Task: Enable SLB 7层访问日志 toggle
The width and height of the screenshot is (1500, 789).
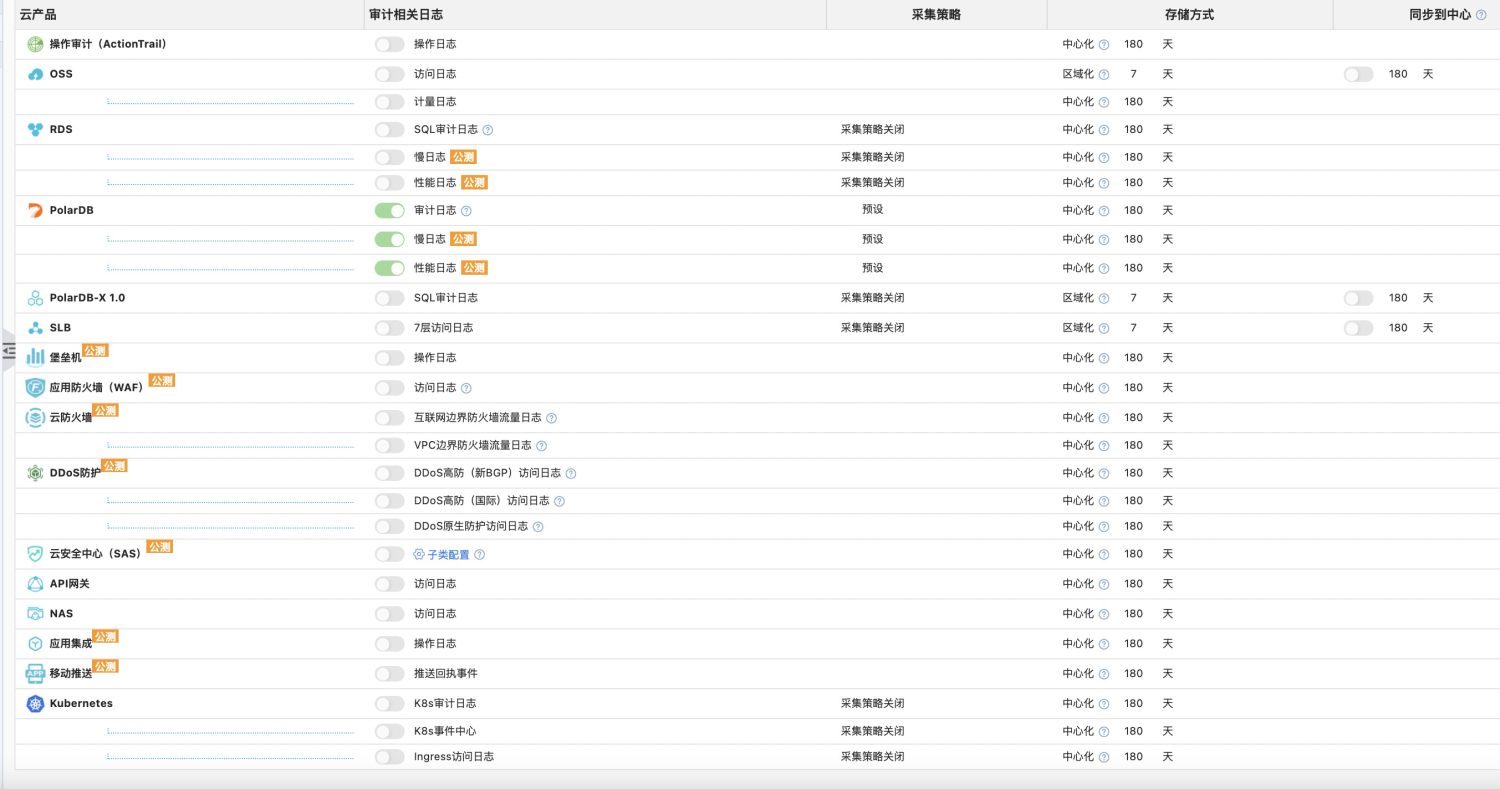Action: click(x=389, y=328)
